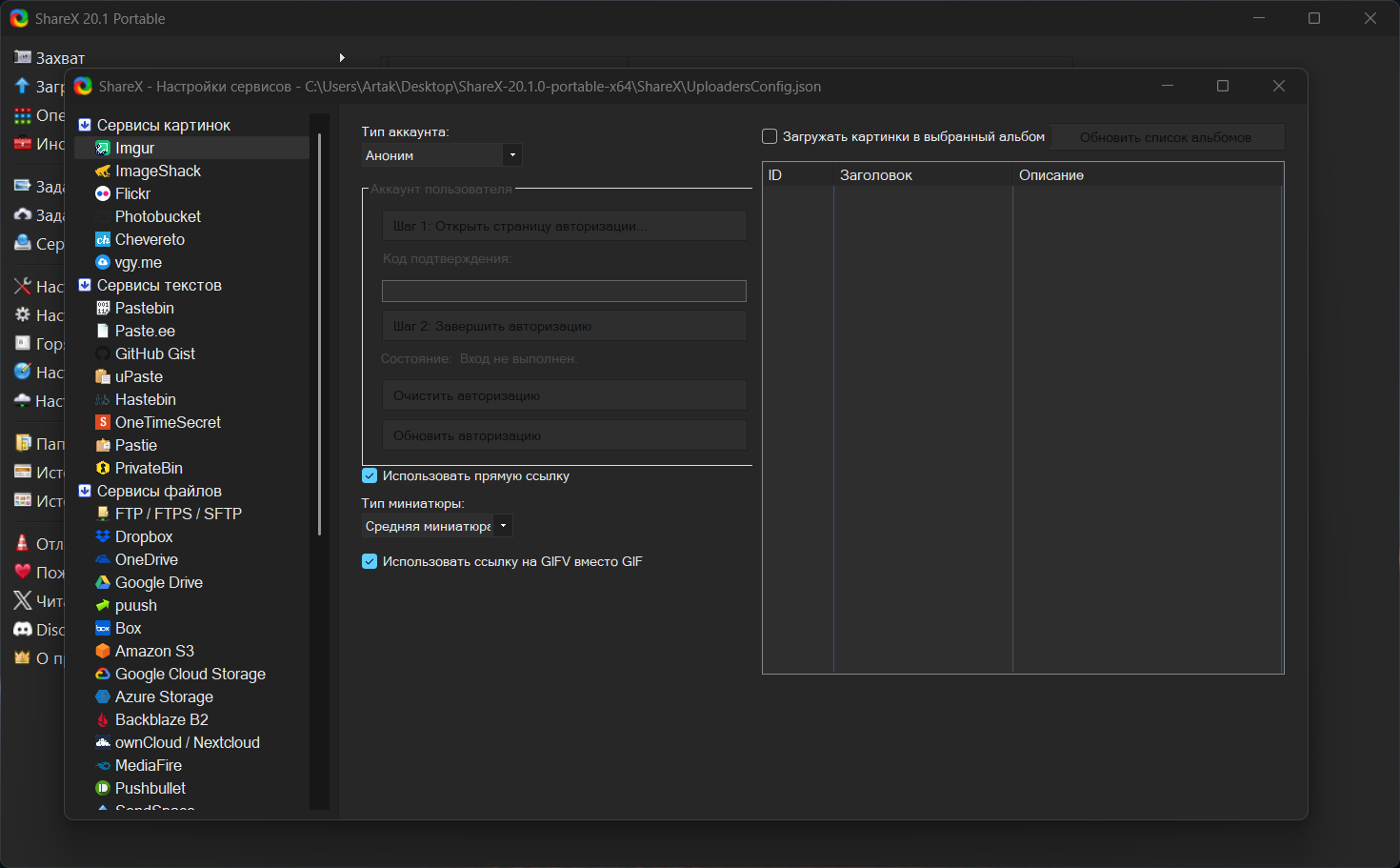The width and height of the screenshot is (1400, 868).
Task: Choose the Google Drive icon
Action: [x=103, y=582]
